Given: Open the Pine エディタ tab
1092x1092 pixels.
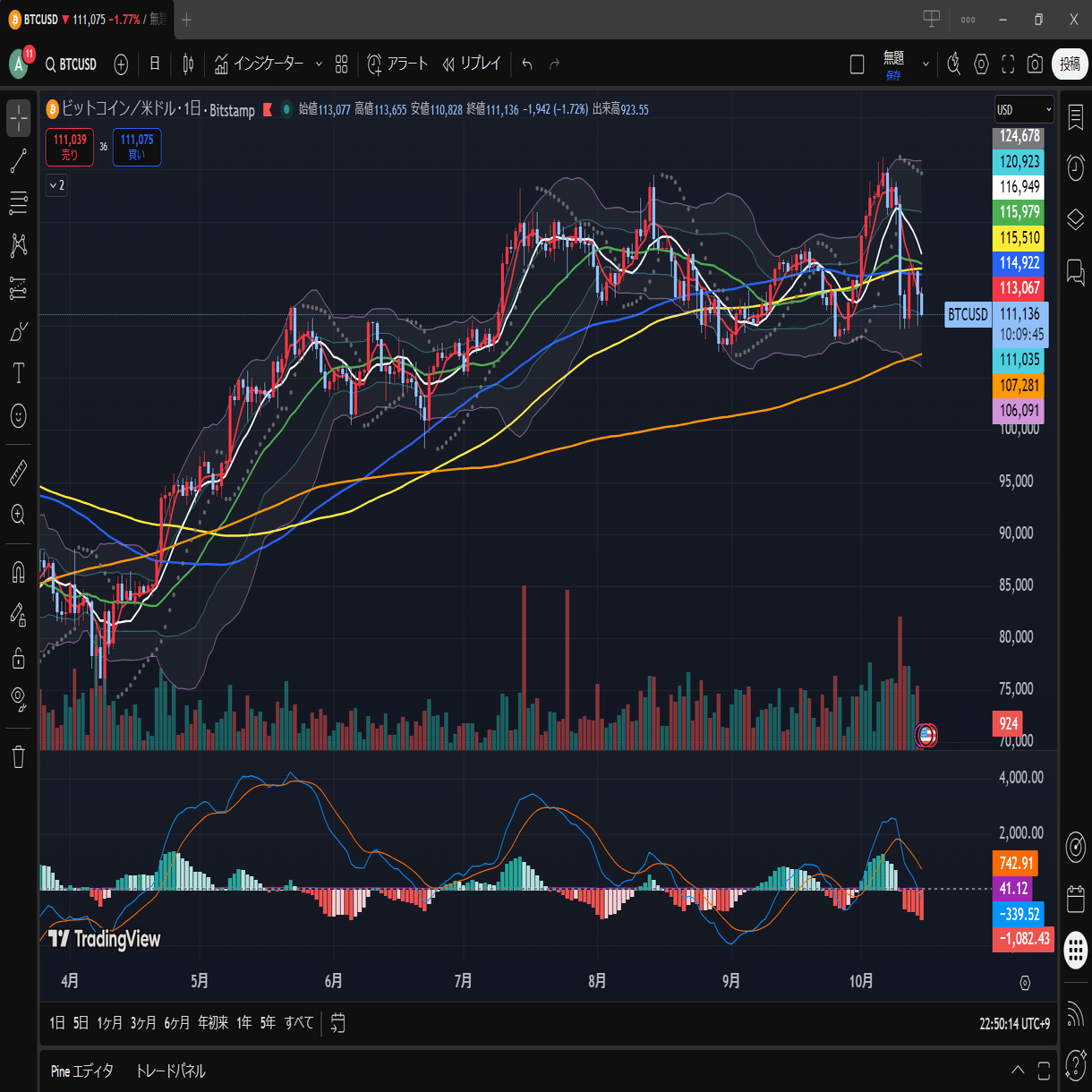Looking at the screenshot, I should [82, 1071].
